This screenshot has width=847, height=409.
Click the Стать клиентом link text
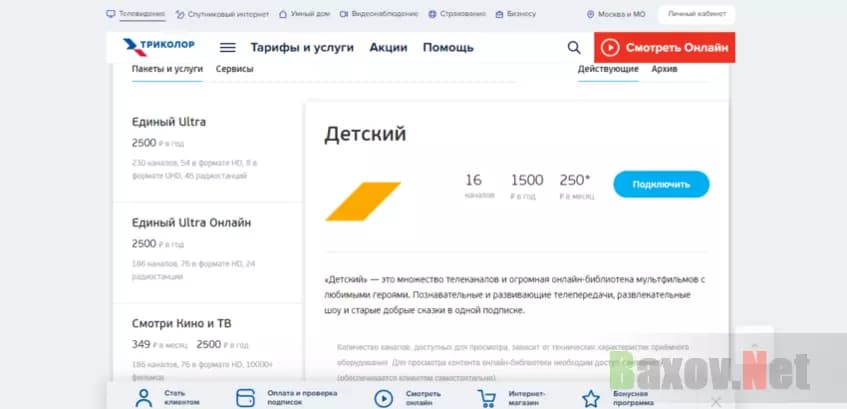[182, 398]
